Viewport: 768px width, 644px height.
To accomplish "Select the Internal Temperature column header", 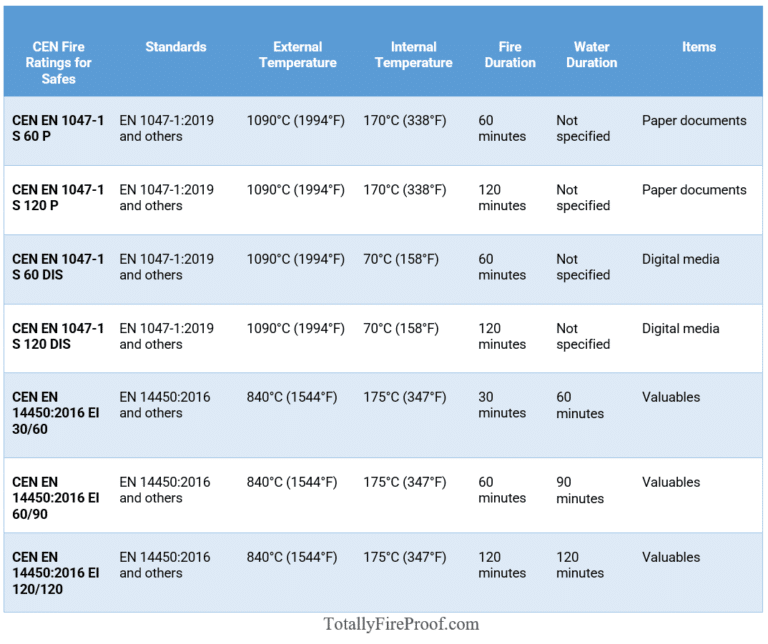I will [413, 54].
